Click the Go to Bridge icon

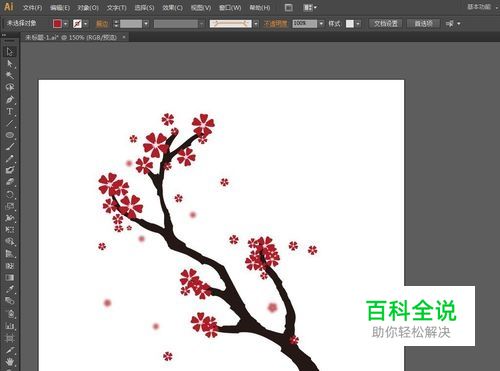(x=289, y=8)
